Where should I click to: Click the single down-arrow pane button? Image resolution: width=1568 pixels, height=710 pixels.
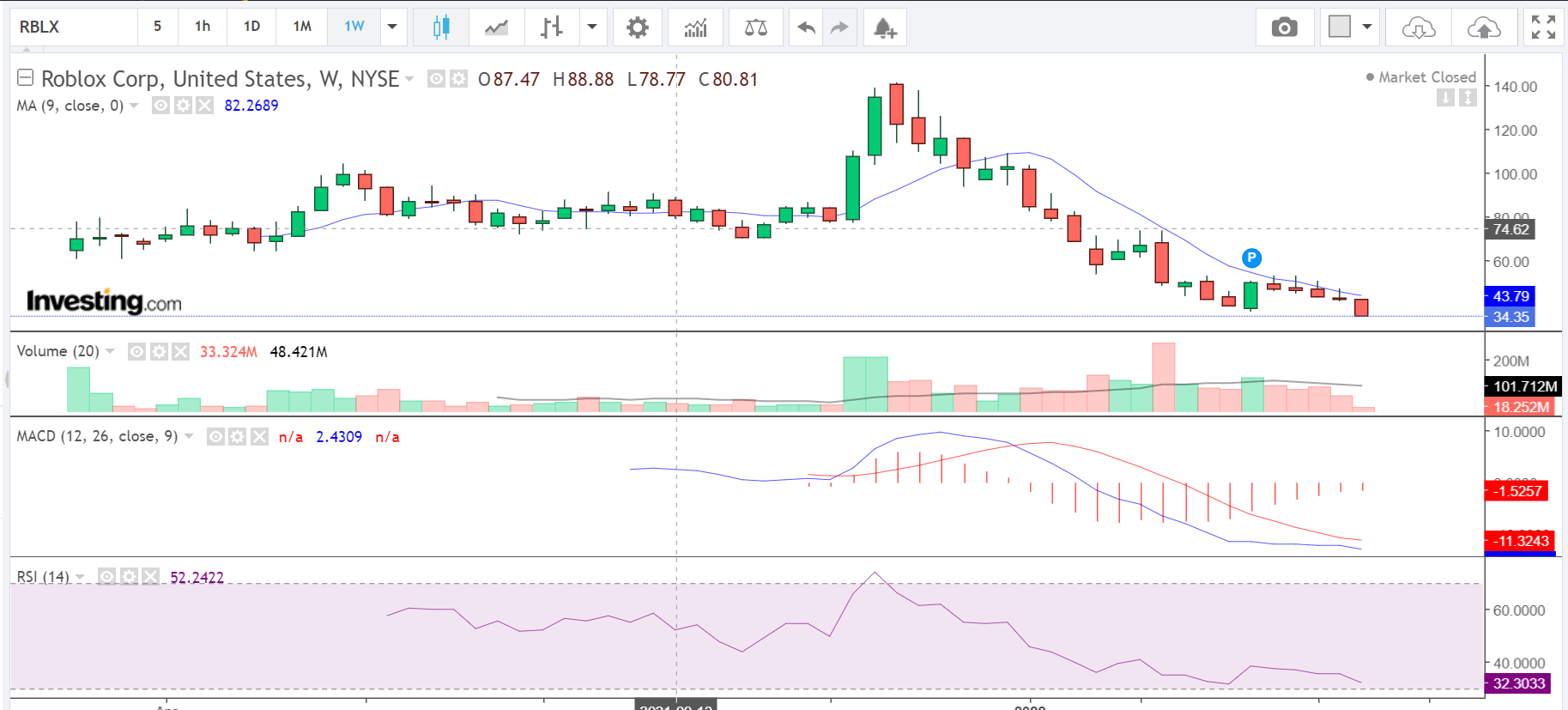pyautogui.click(x=1446, y=98)
